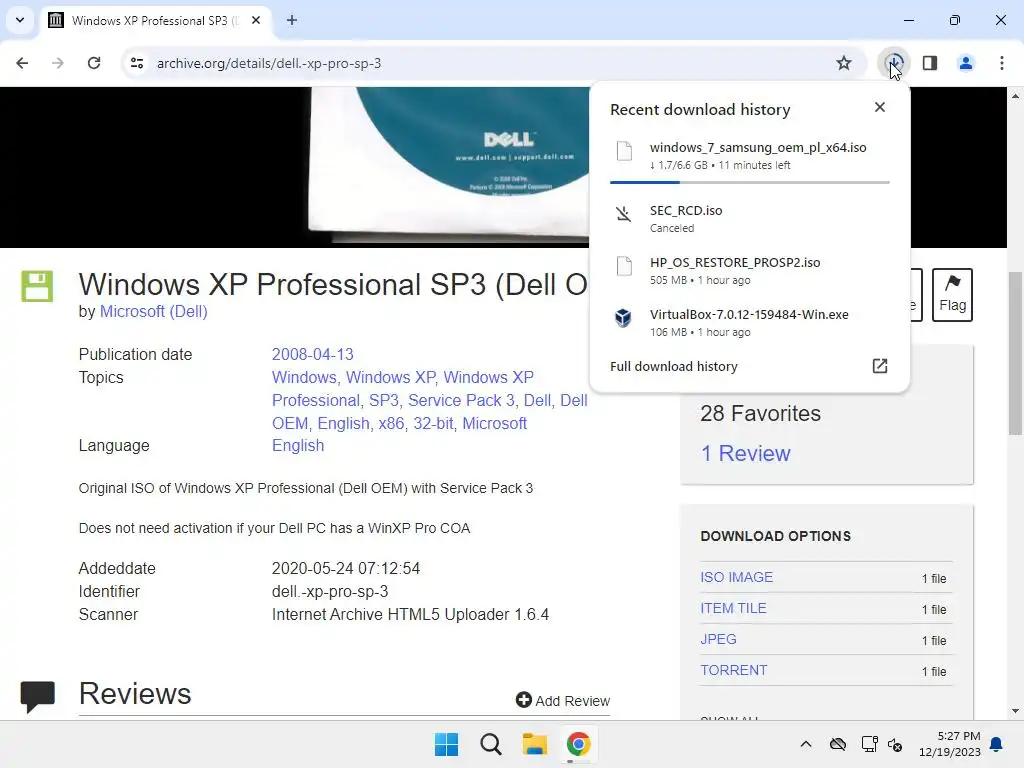The height and width of the screenshot is (768, 1024).
Task: Click the open-in-new-tab icon for download history
Action: (x=880, y=366)
